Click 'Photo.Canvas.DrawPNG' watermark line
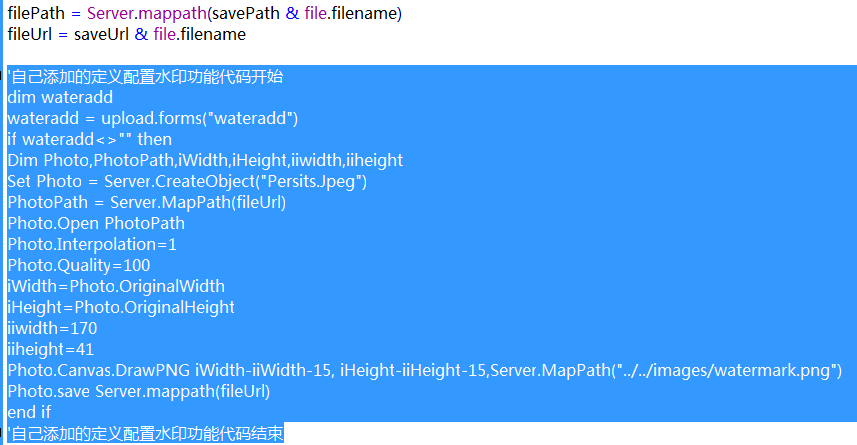The width and height of the screenshot is (857, 445). click(x=425, y=370)
